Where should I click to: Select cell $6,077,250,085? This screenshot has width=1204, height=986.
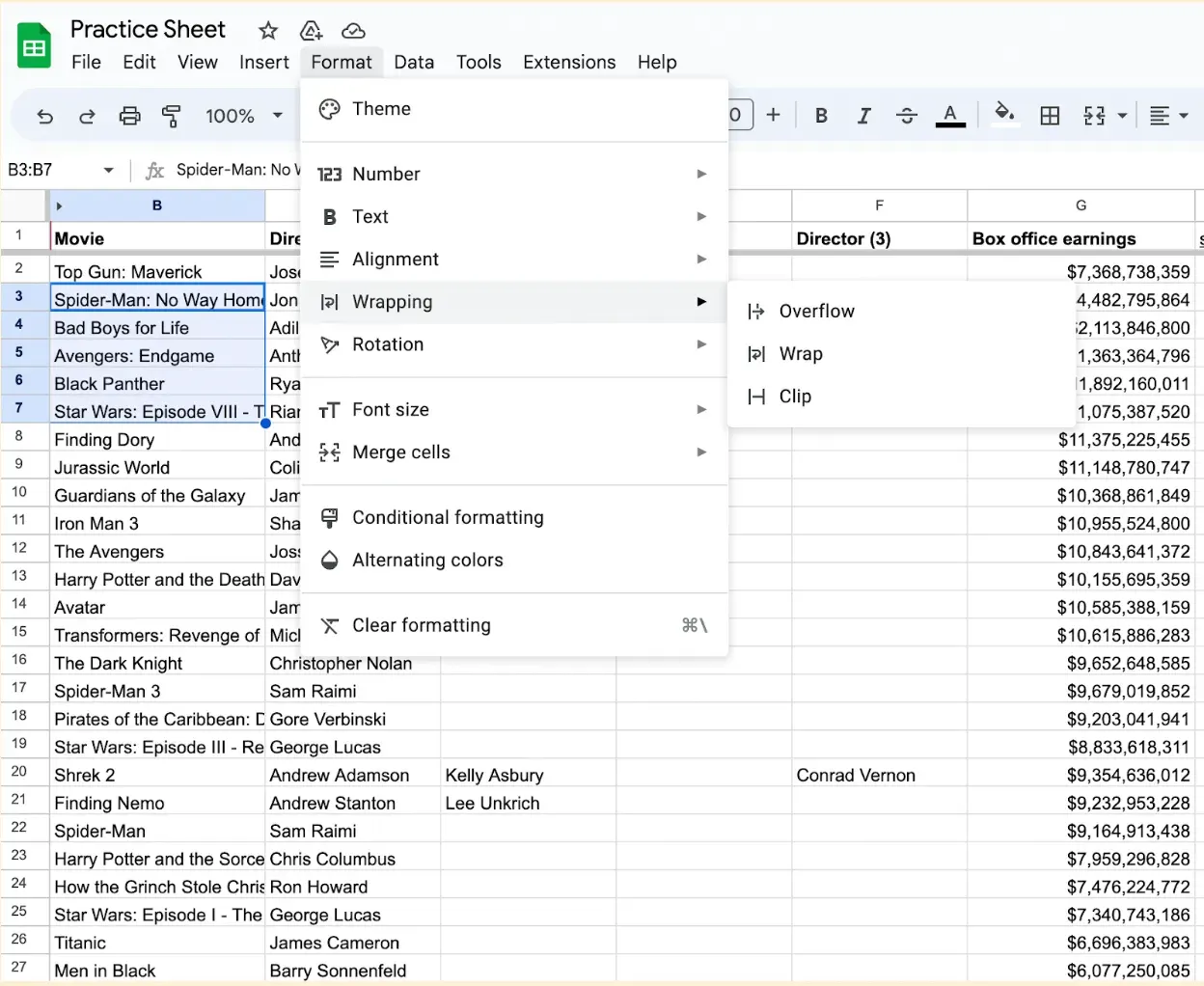click(1081, 971)
